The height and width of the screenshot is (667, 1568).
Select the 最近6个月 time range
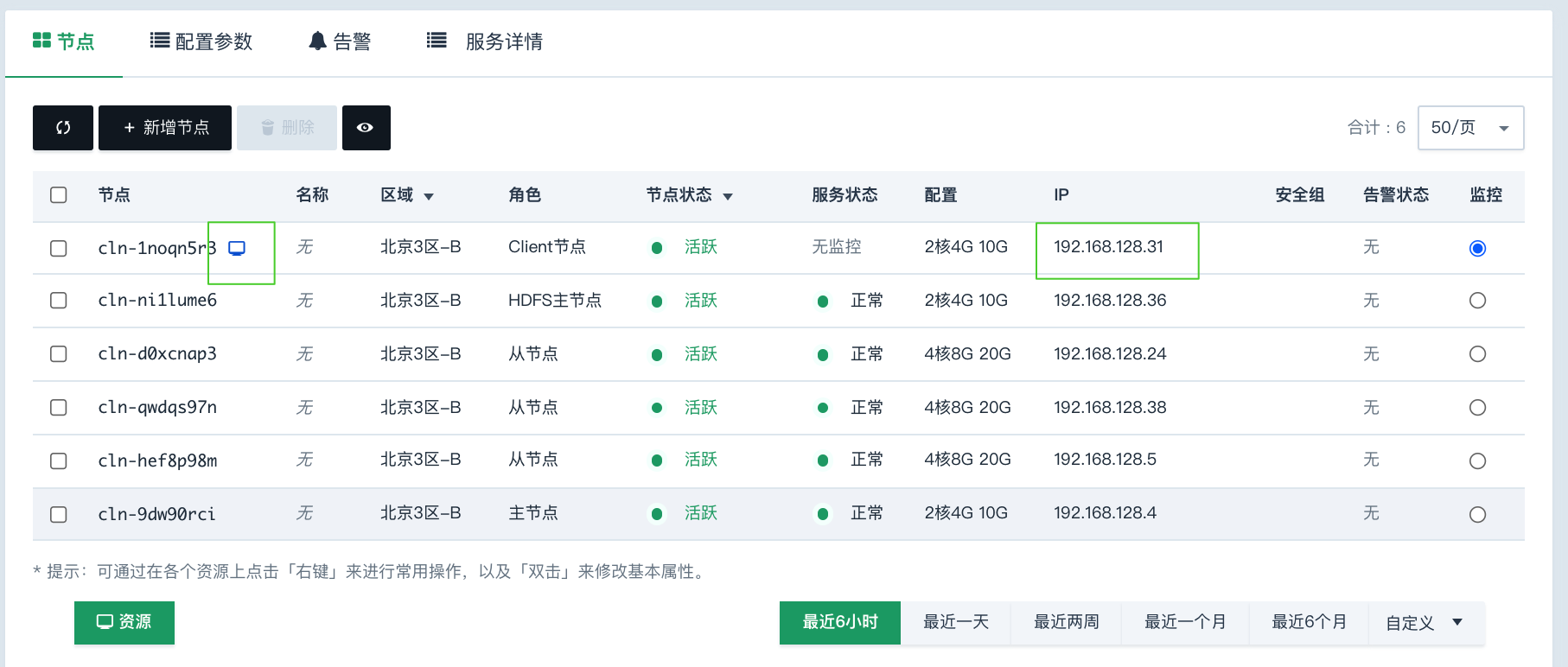click(x=1309, y=622)
